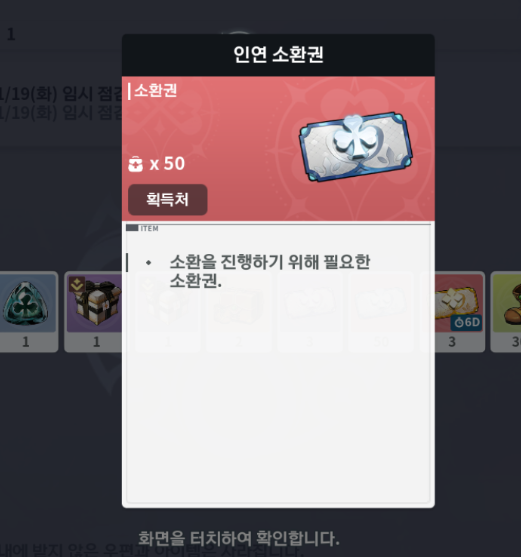Click the count 1 under clover gem
Viewport: 521px width, 557px height.
[26, 342]
